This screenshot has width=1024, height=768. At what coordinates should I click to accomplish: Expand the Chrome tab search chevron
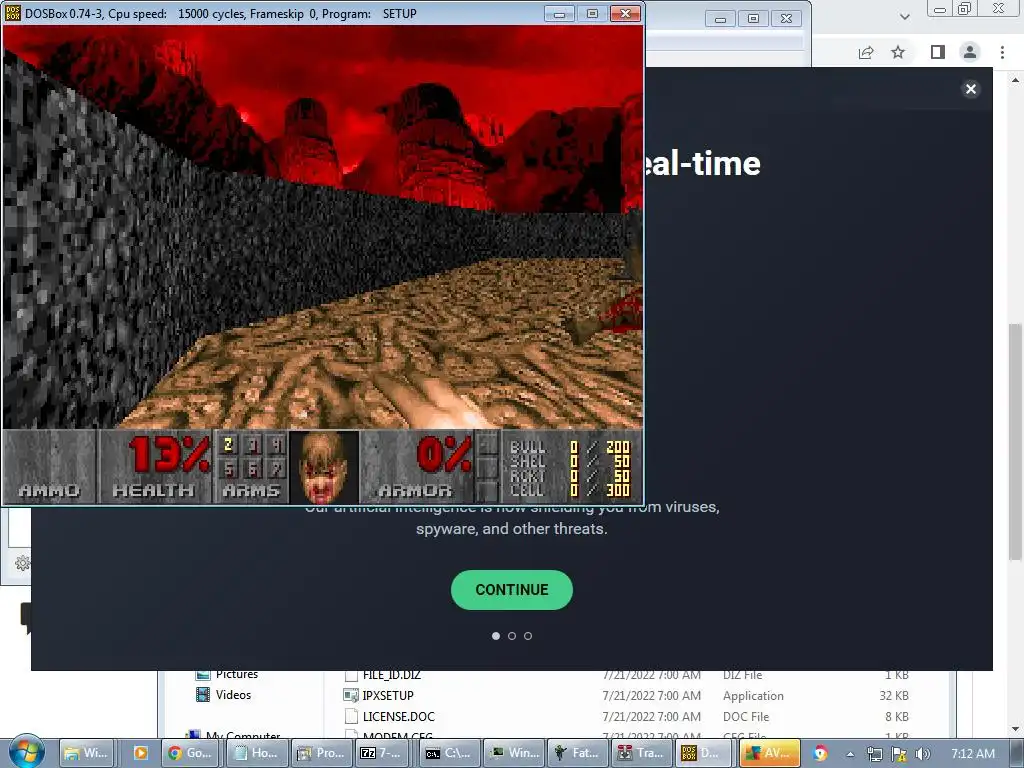[904, 17]
